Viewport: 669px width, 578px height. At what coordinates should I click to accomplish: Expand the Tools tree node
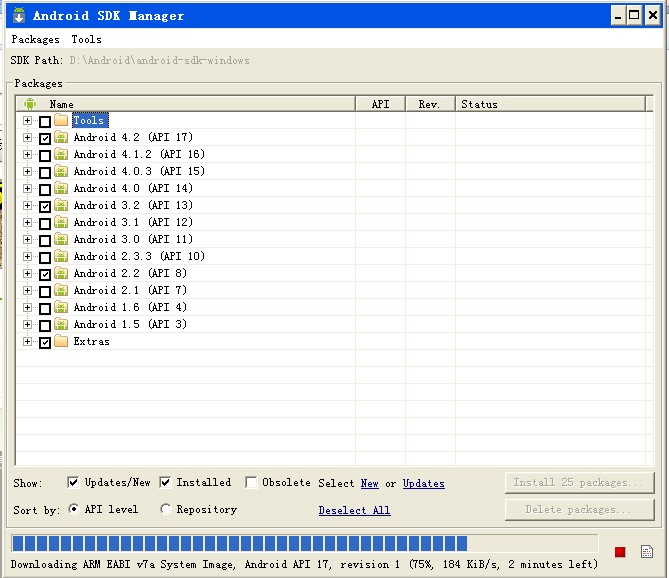27,121
